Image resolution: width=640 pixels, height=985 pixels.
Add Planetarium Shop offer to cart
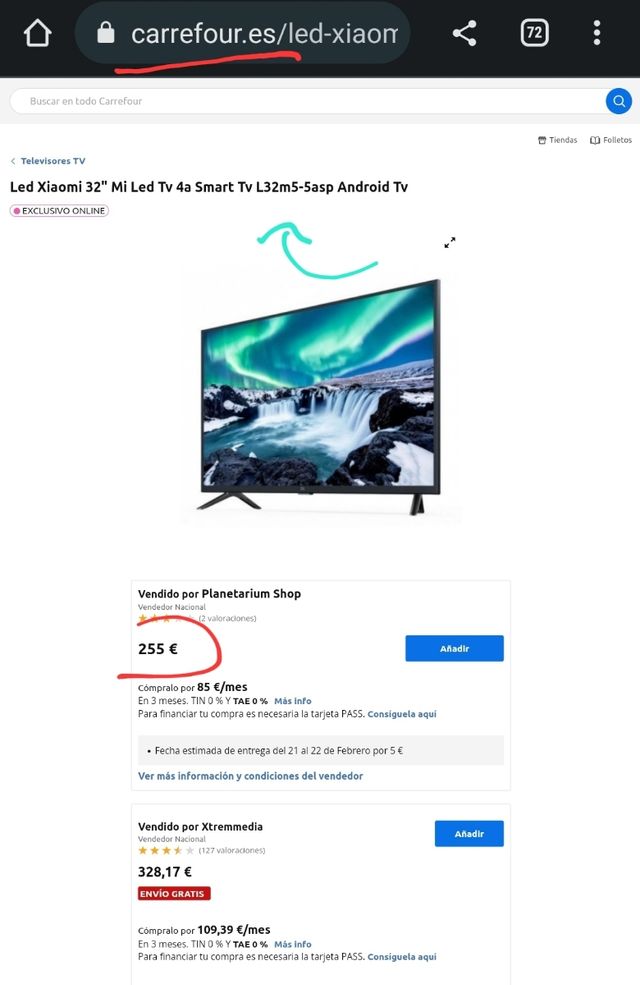454,648
